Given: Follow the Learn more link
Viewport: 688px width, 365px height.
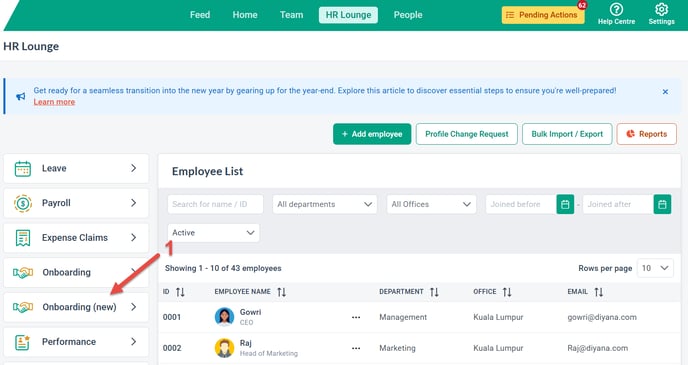Looking at the screenshot, I should 54,102.
